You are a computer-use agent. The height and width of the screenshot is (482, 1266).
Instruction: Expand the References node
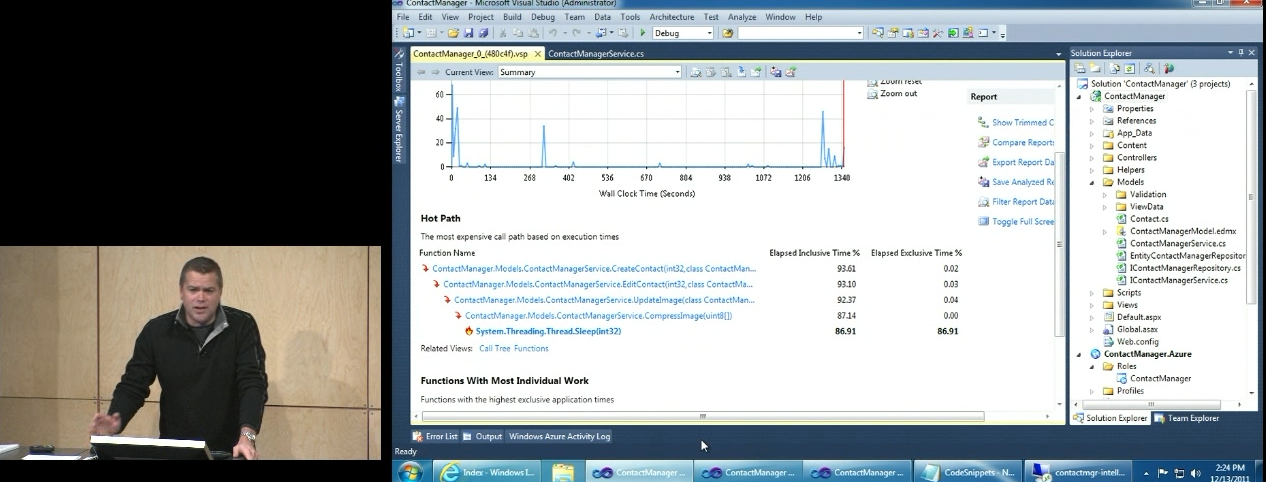1092,120
